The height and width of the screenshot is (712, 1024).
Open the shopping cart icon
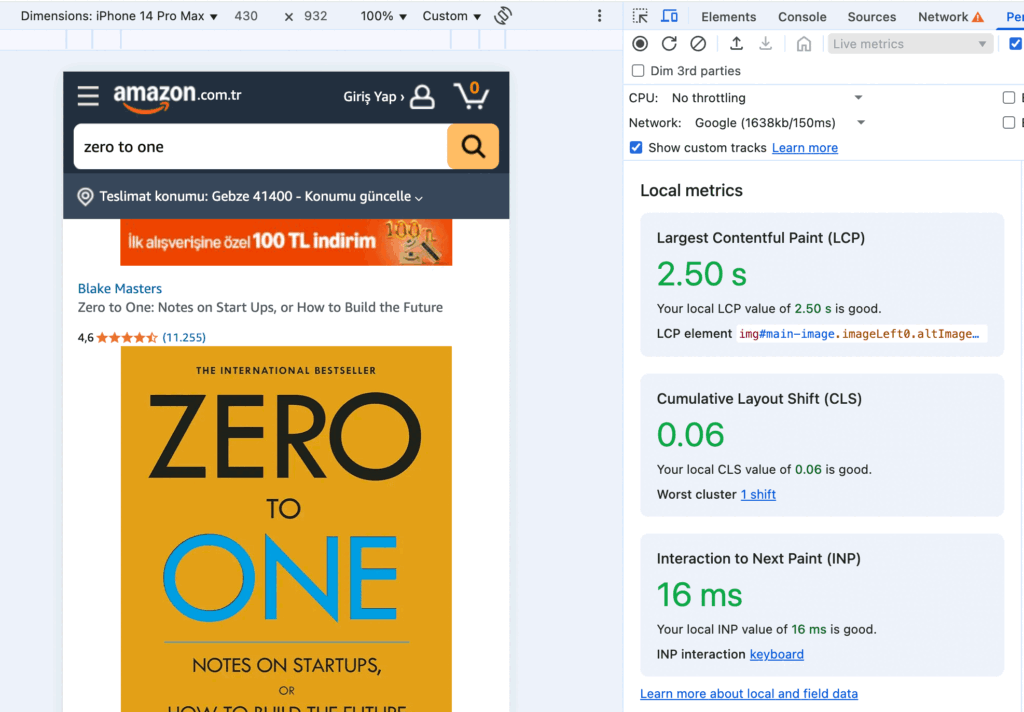pyautogui.click(x=472, y=95)
